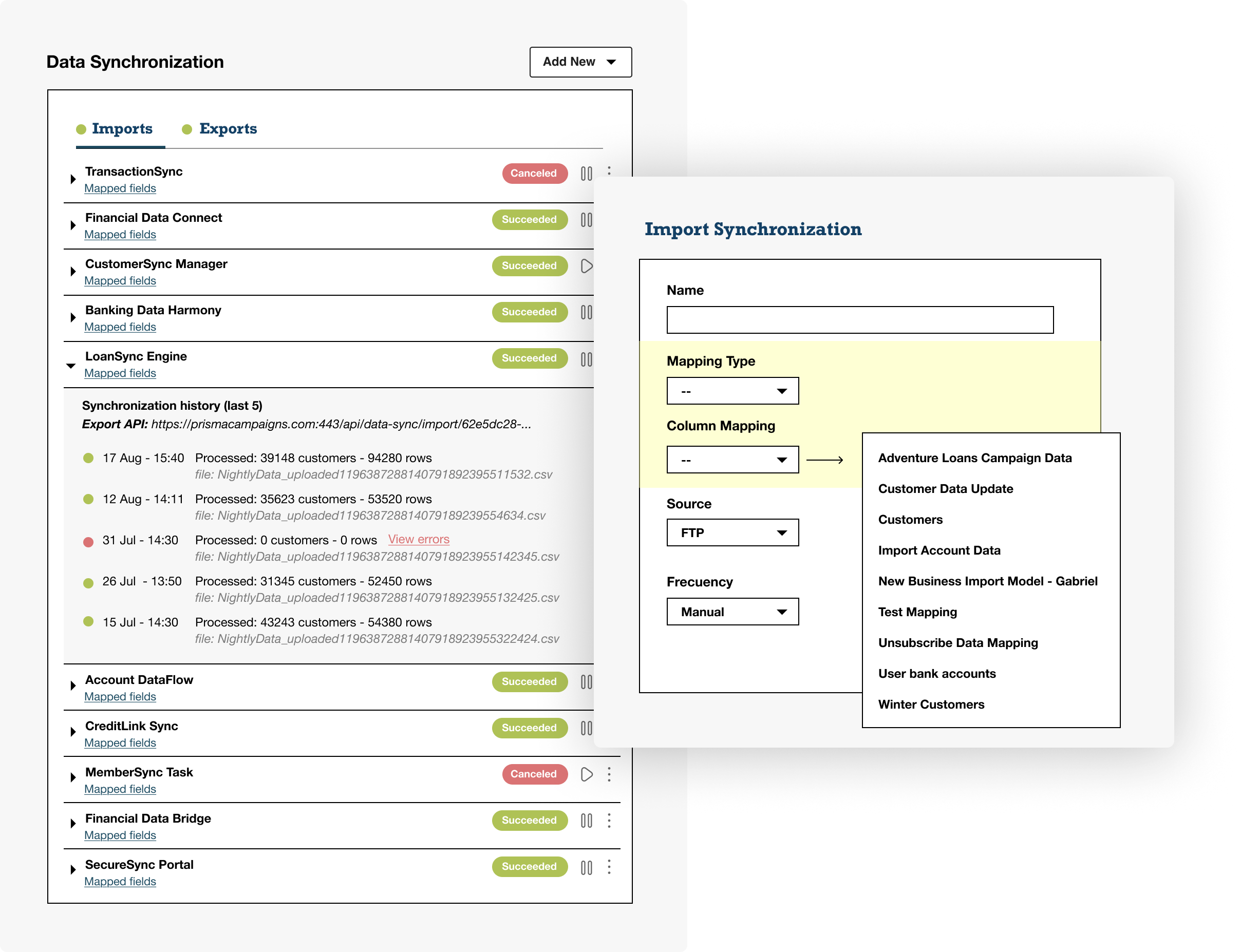Screen dimensions: 1240x952
Task: Open TransactionSync more options menu
Action: (x=609, y=170)
